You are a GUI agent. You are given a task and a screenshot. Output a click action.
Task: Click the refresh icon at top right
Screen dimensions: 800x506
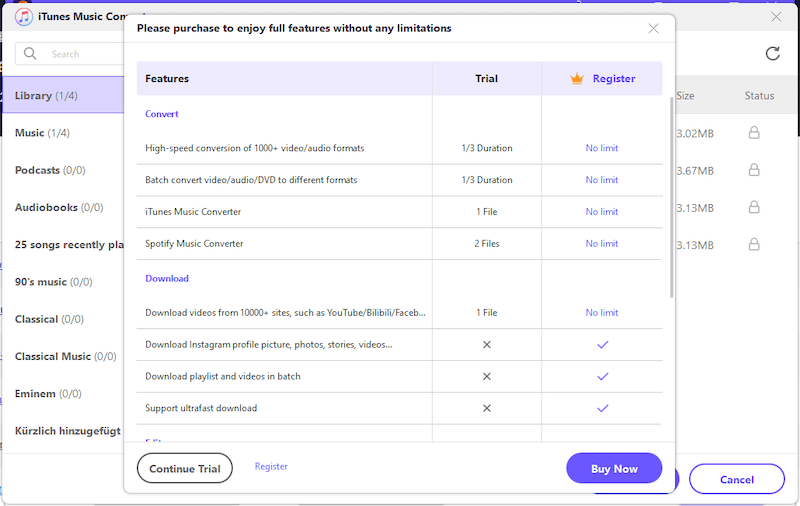(x=772, y=54)
